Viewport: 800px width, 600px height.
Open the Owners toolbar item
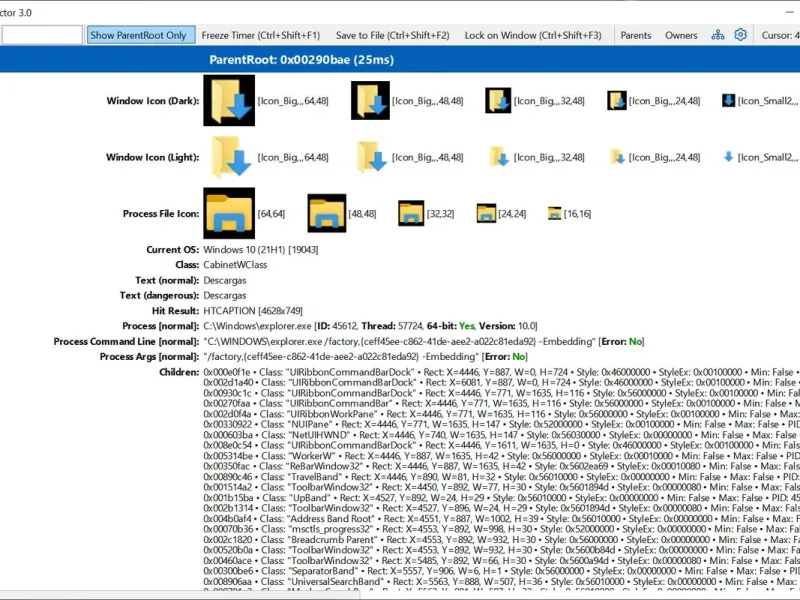coord(681,35)
